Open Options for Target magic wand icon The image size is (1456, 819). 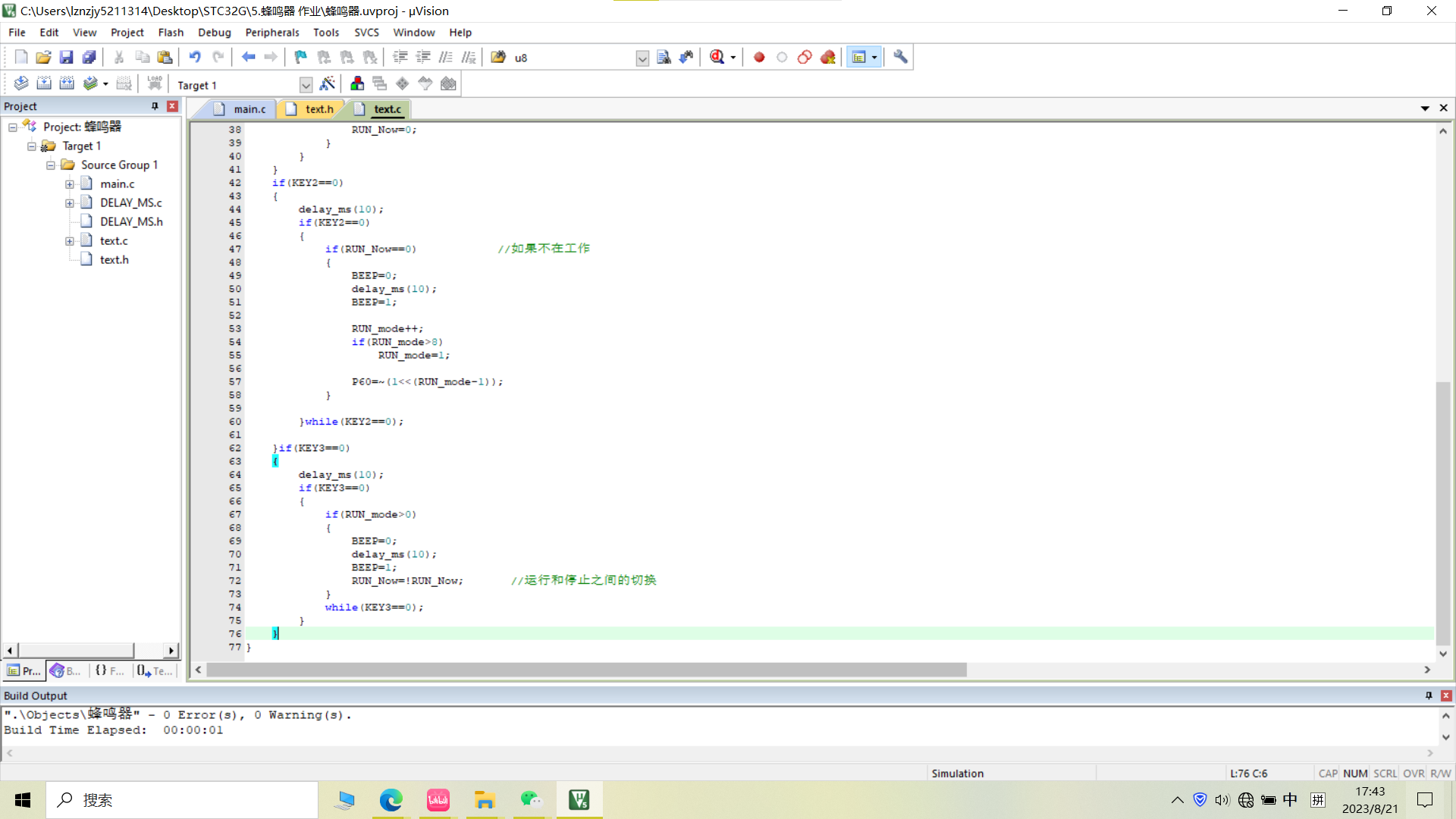328,83
